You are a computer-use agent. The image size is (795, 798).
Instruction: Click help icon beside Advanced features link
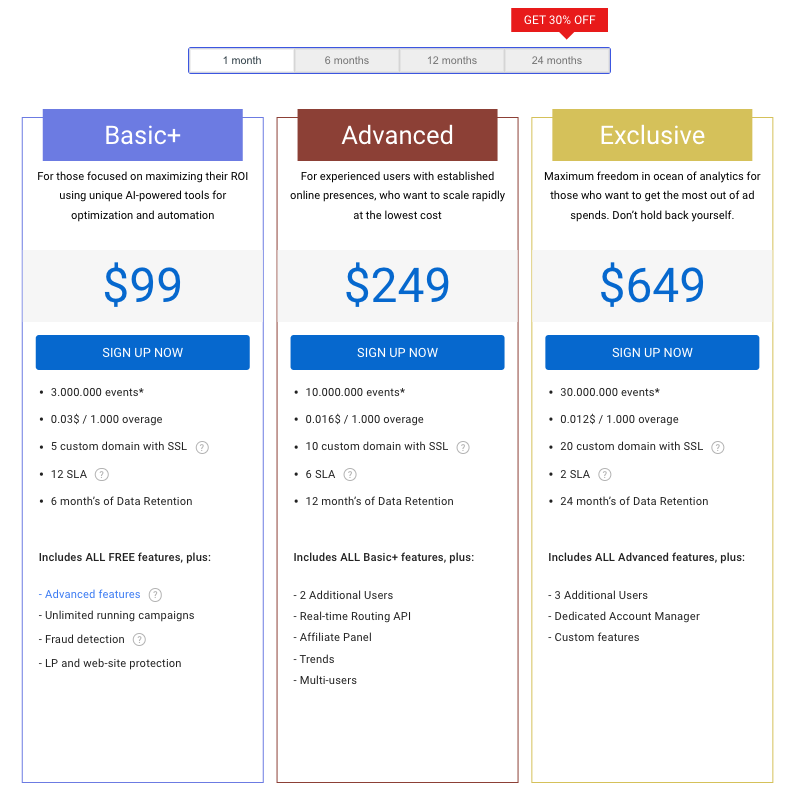[155, 595]
